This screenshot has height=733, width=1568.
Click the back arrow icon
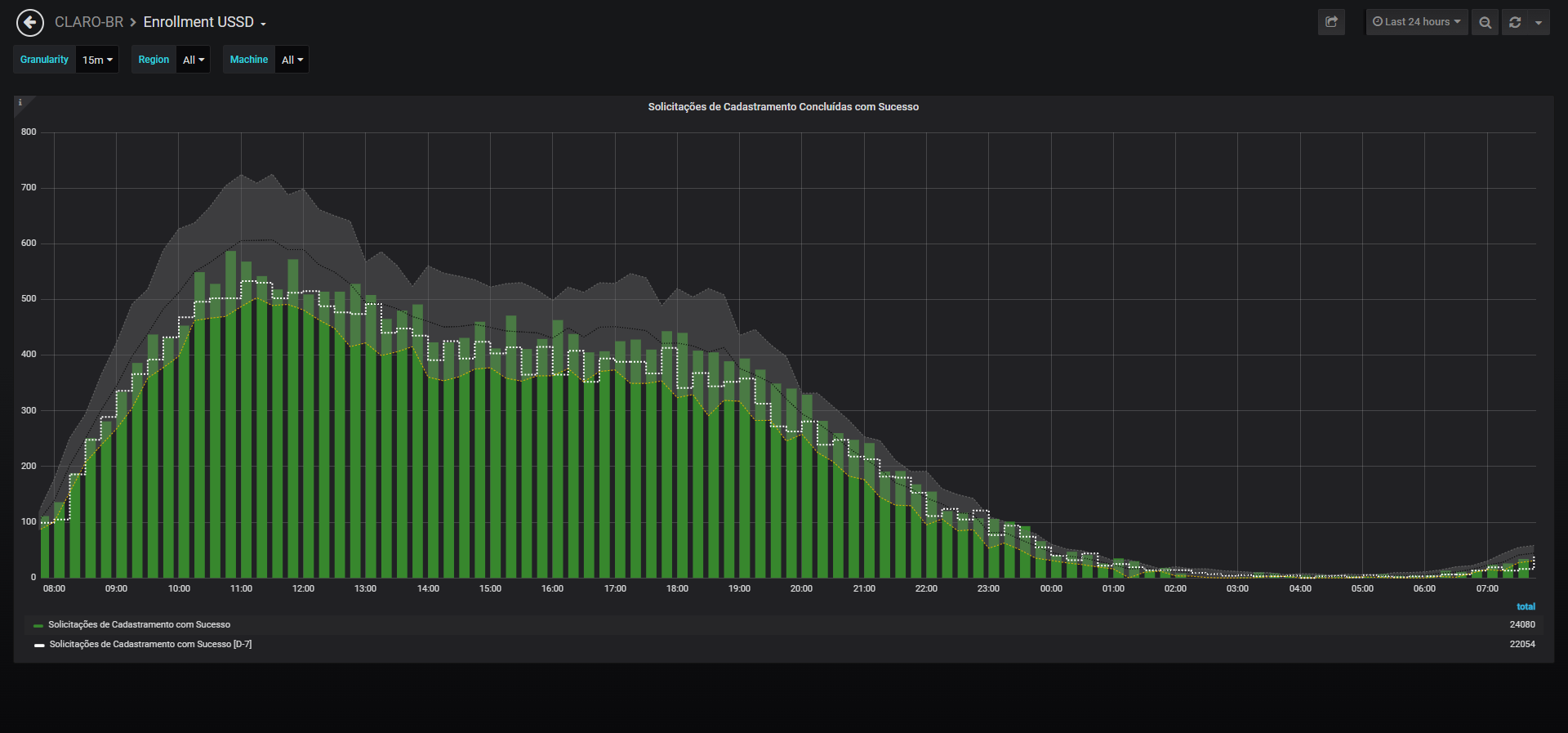30,22
